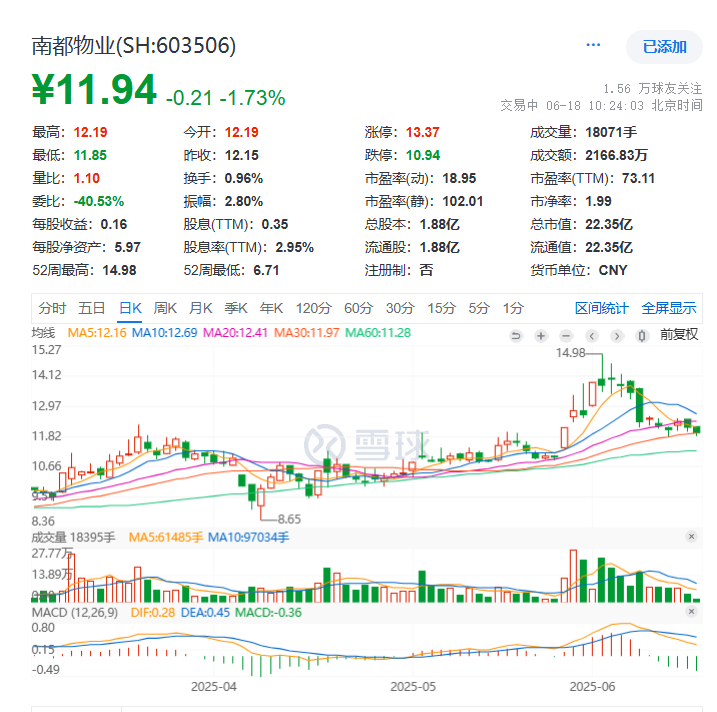The image size is (717, 712).
Task: Click the 成交量 18395手 volume label
Action: tap(73, 537)
